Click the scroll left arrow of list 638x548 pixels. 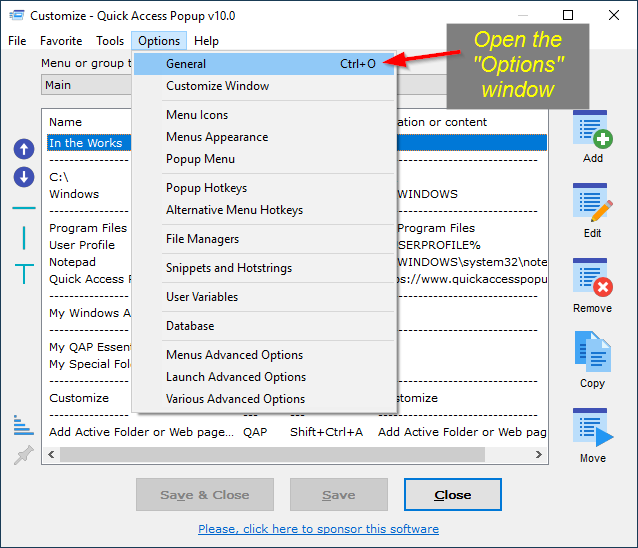pos(51,454)
